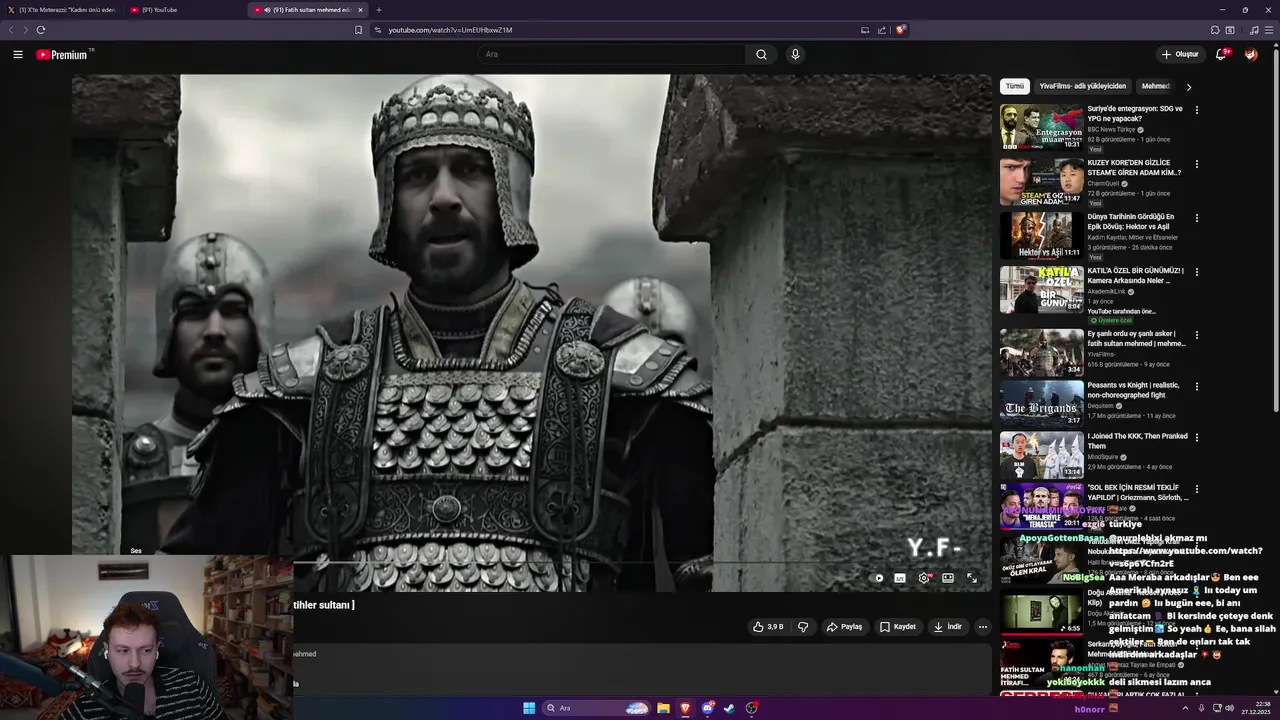
Task: Open options for the Suriye'de entegrasyon video
Action: [1196, 110]
